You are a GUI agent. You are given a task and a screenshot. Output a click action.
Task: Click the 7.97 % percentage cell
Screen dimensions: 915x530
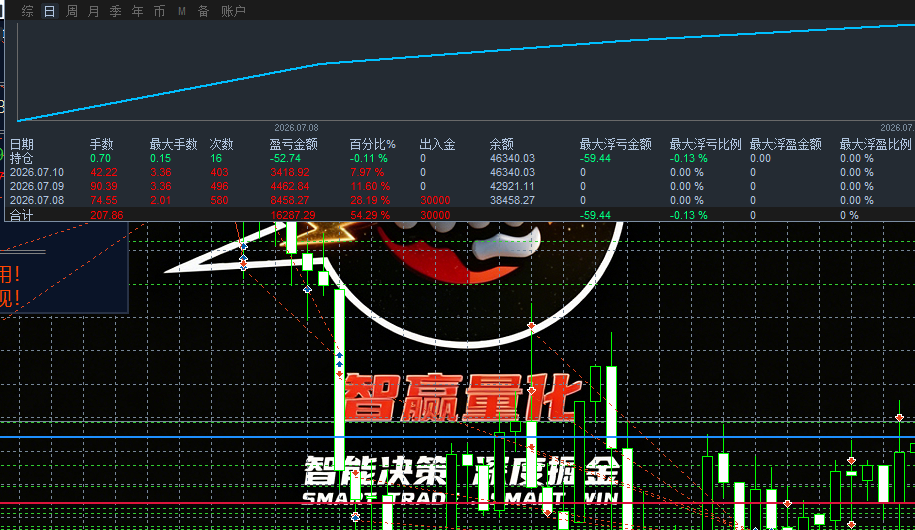point(367,172)
